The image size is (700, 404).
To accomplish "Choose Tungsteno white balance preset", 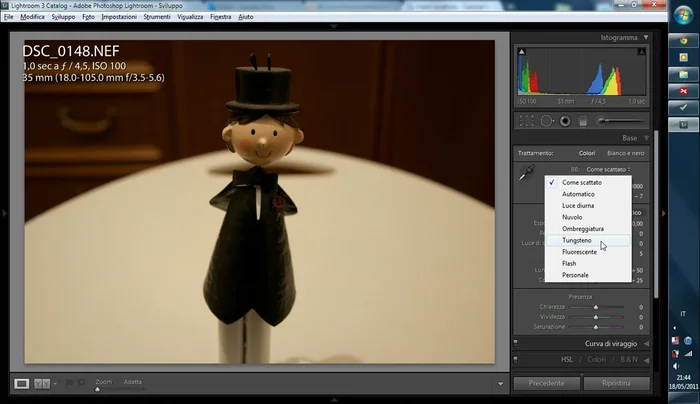I will click(x=576, y=240).
